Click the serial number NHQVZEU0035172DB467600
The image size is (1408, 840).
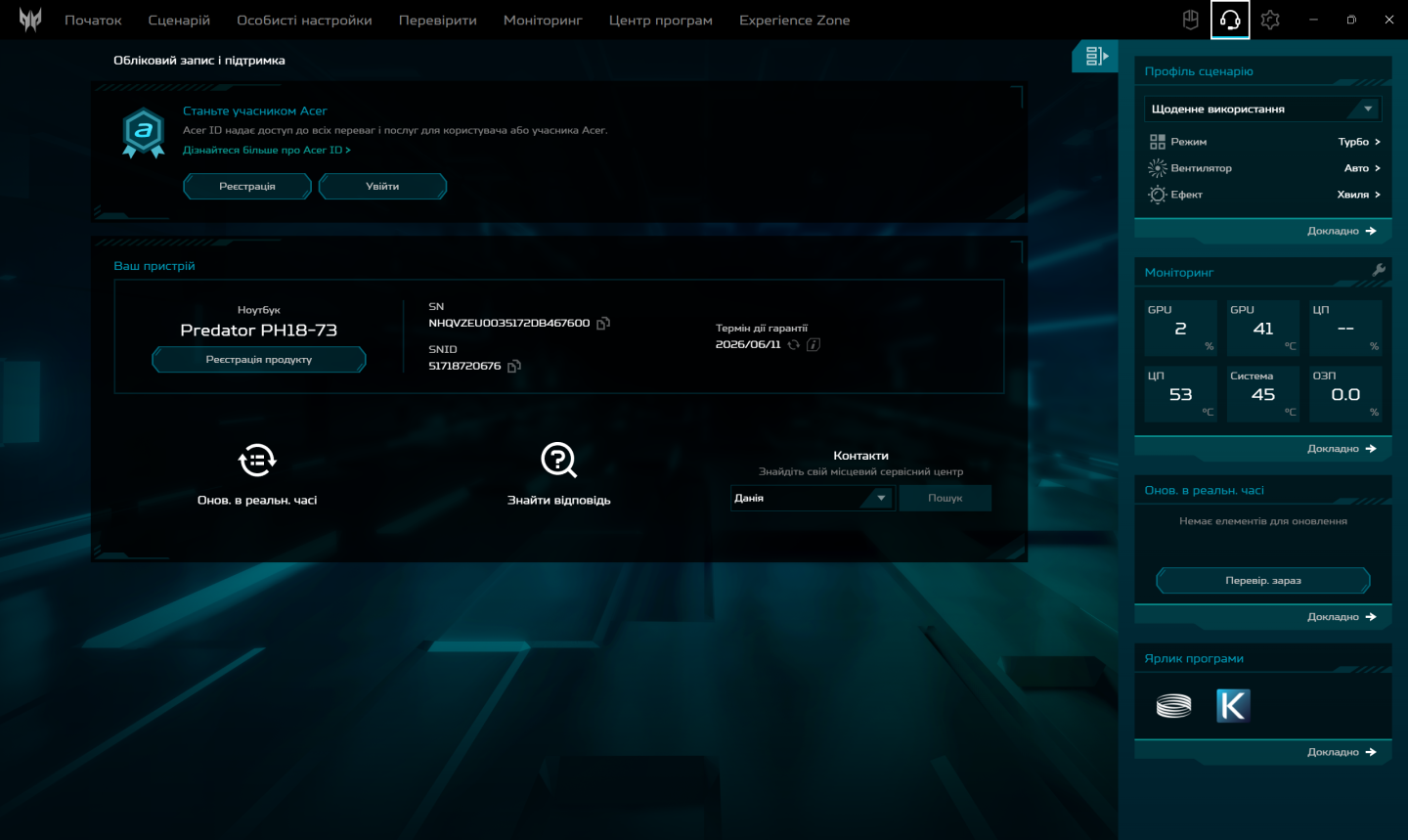[x=509, y=324]
